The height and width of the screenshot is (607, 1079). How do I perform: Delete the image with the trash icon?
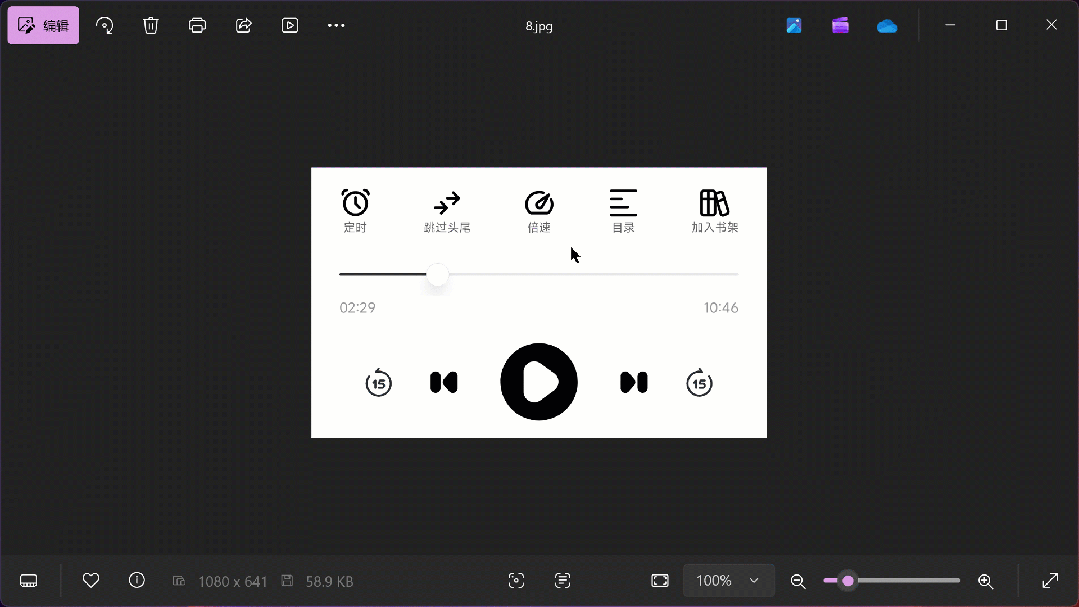click(x=151, y=26)
